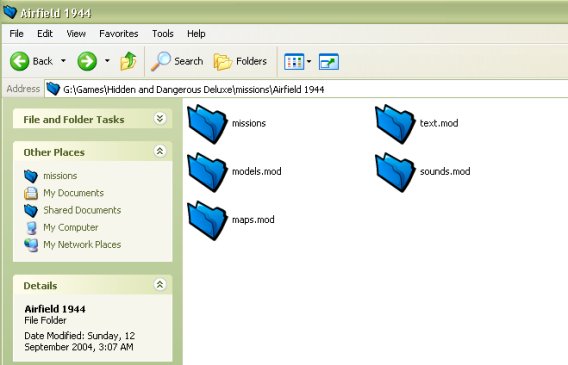The height and width of the screenshot is (365, 568).
Task: Open the Views dropdown arrow
Action: tap(309, 62)
